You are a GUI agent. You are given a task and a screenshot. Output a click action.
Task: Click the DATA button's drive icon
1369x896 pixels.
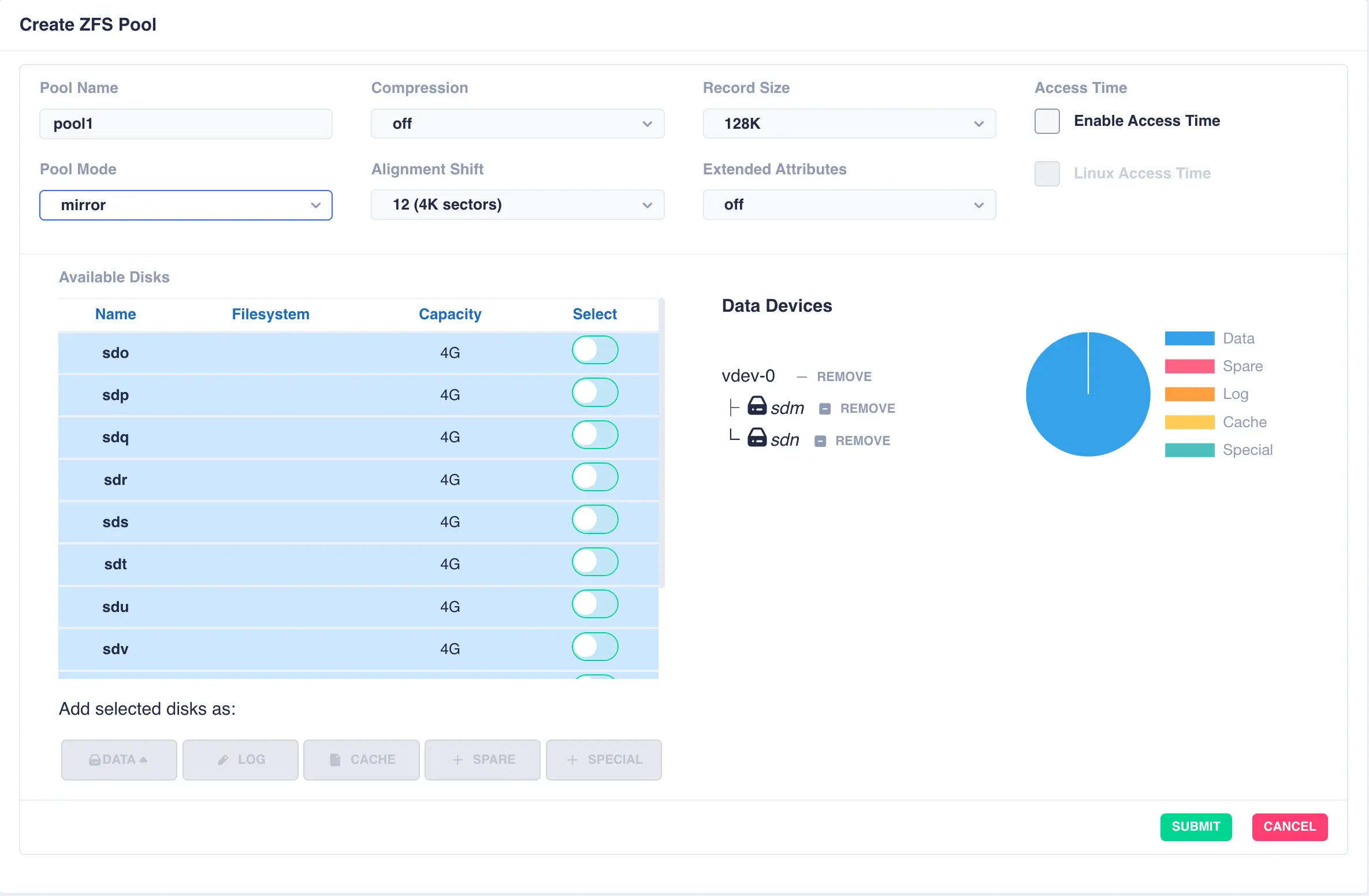pos(95,760)
